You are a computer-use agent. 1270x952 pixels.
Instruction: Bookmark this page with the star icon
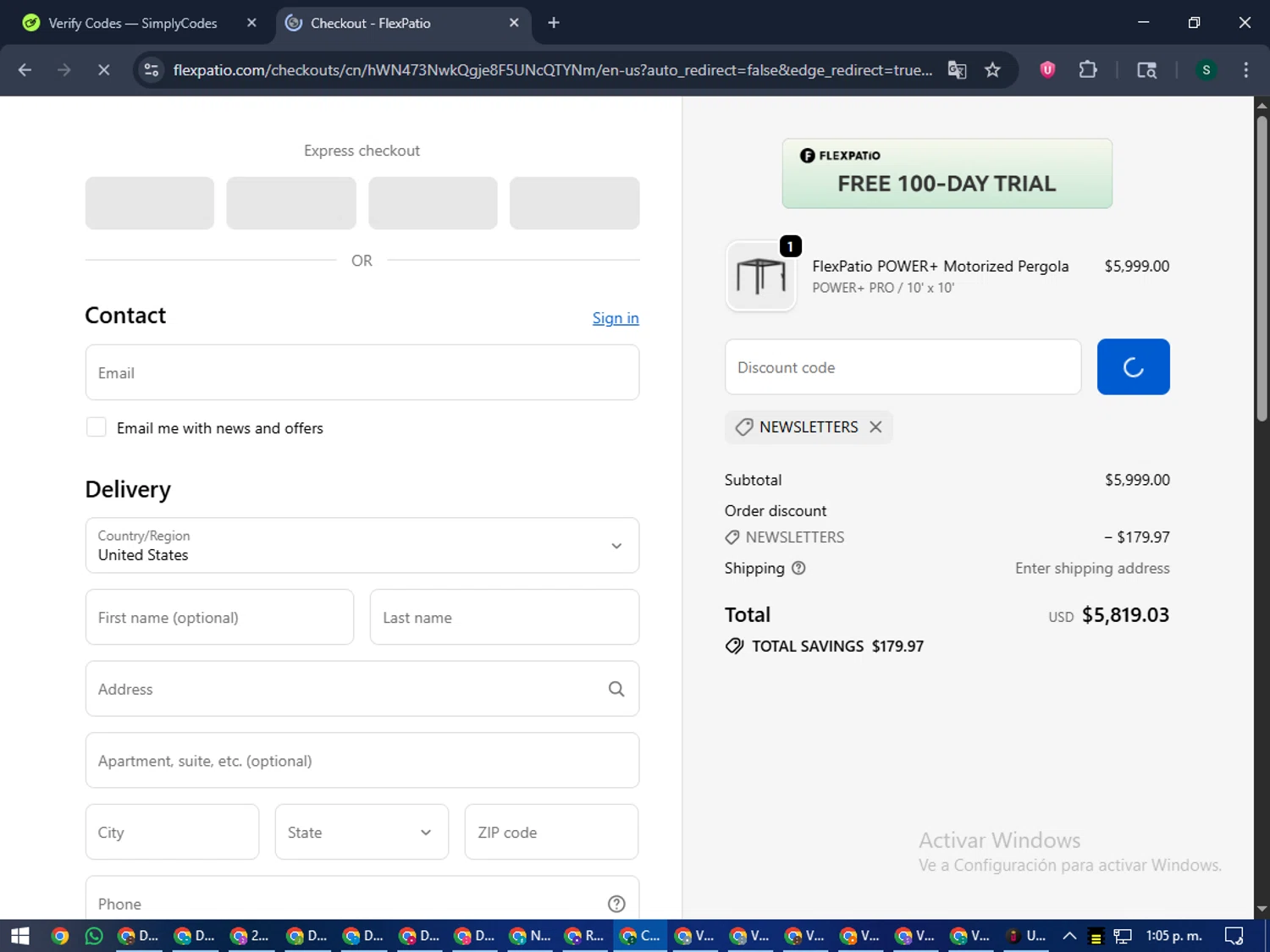(x=992, y=70)
